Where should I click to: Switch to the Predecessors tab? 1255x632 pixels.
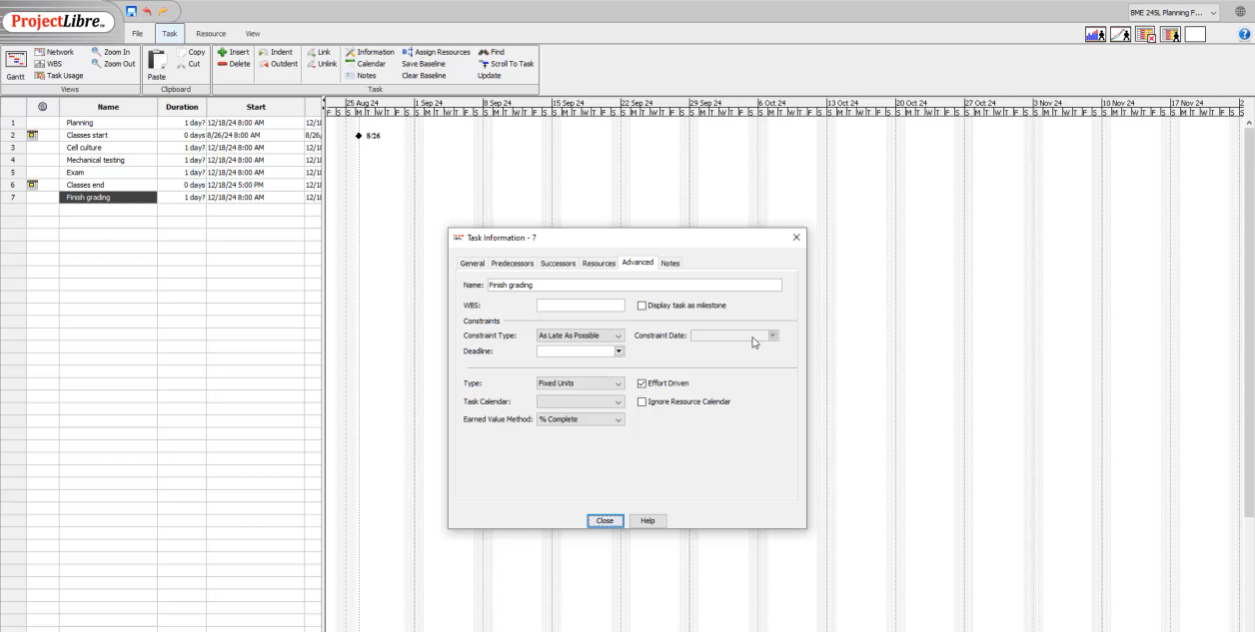click(x=514, y=263)
